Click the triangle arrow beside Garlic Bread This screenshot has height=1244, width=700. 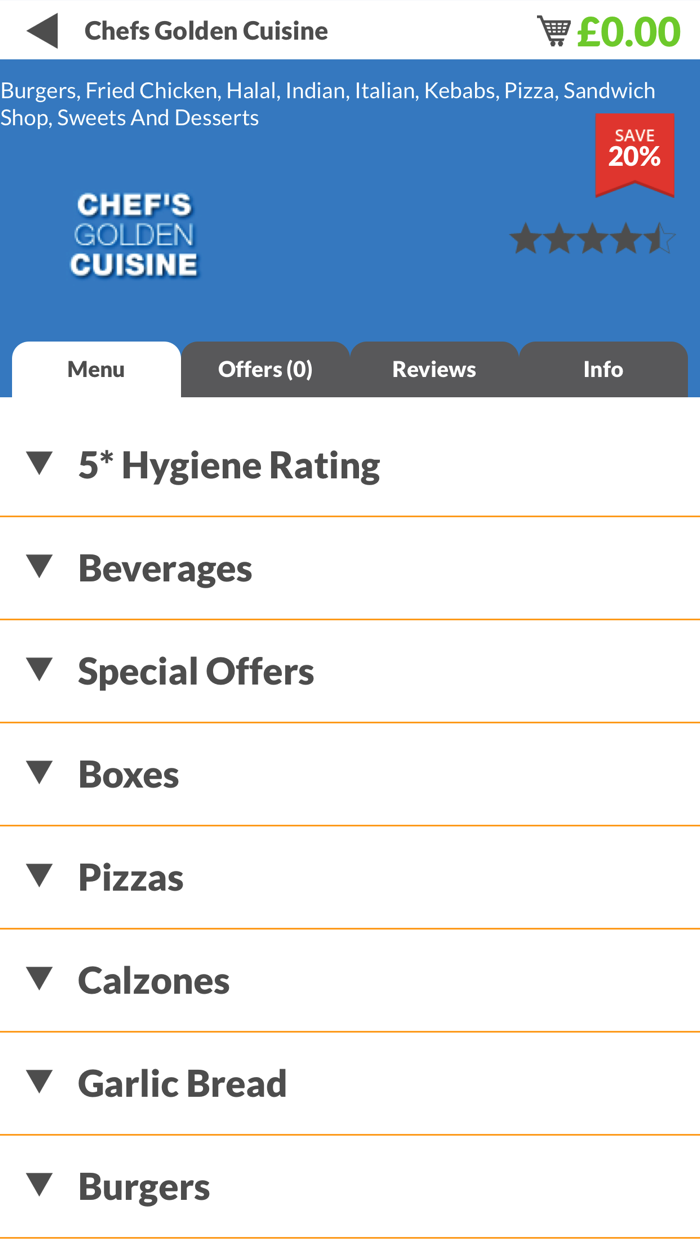(39, 1082)
